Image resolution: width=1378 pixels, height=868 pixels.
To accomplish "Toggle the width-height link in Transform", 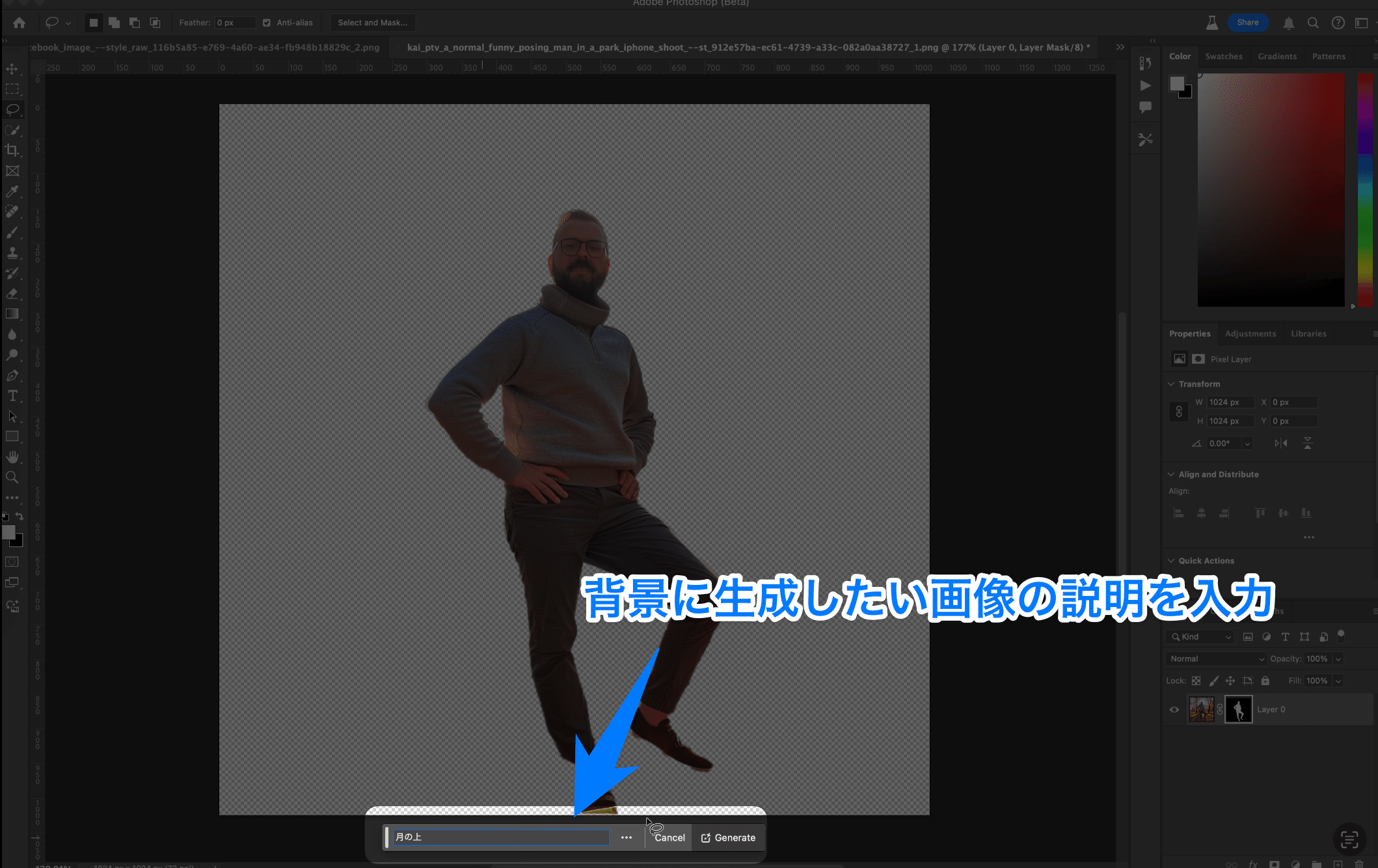I will pyautogui.click(x=1178, y=411).
